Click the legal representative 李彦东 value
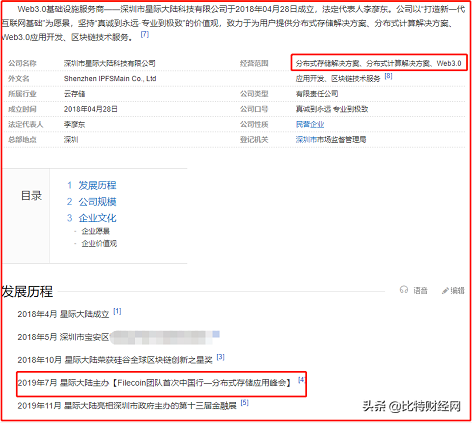This screenshot has width=472, height=423. click(x=74, y=124)
